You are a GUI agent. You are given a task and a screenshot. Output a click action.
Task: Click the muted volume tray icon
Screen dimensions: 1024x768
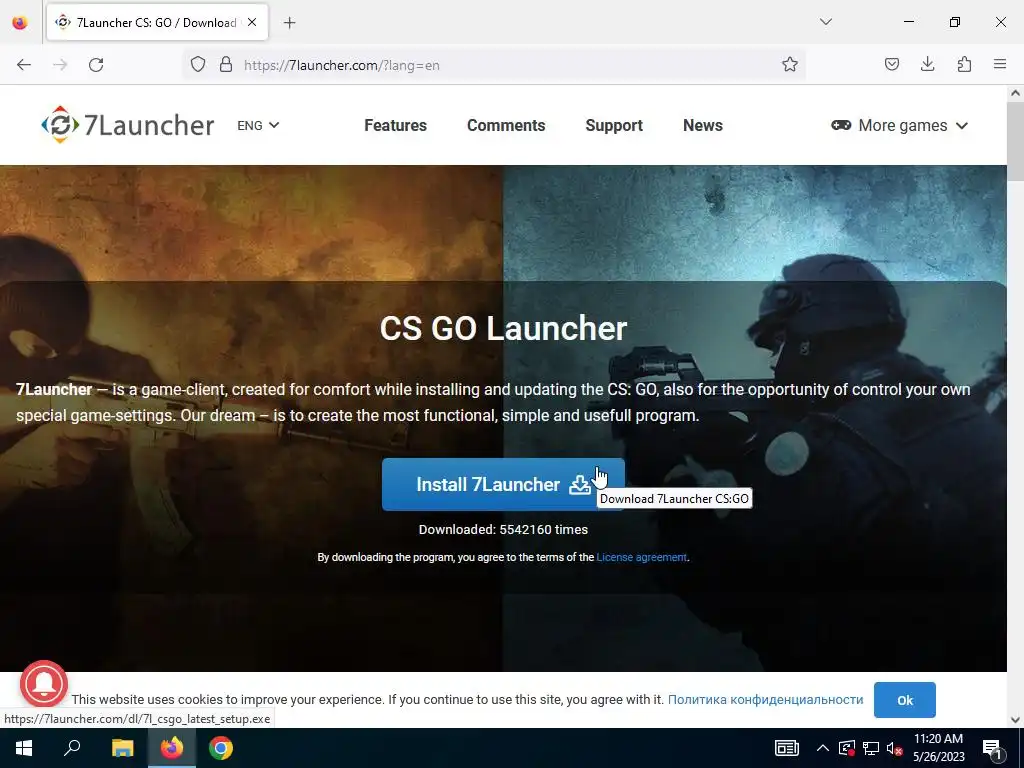[x=894, y=748]
